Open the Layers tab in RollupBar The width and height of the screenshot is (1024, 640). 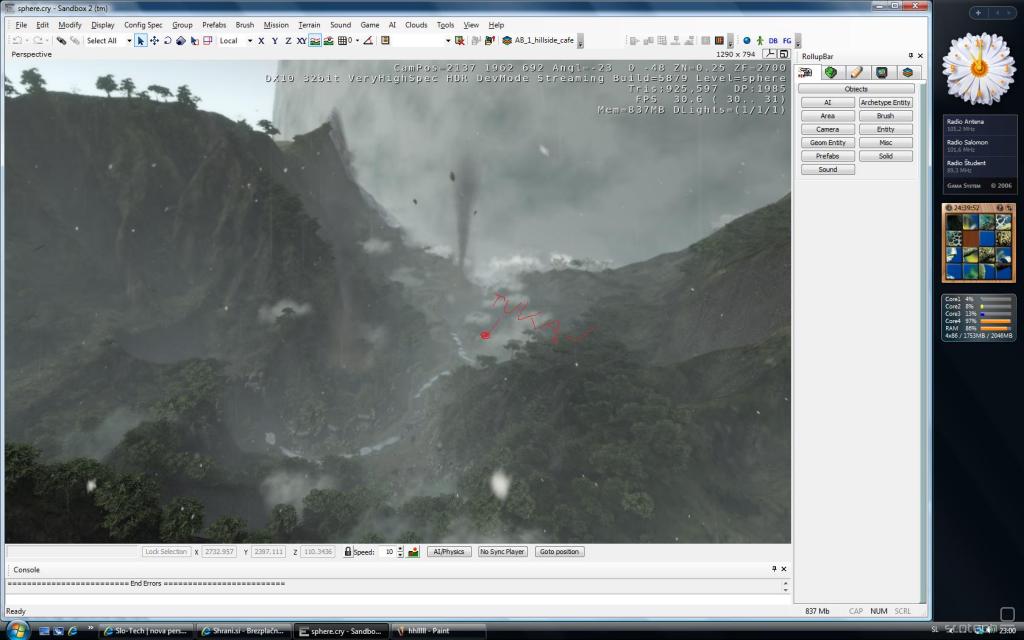pos(907,72)
